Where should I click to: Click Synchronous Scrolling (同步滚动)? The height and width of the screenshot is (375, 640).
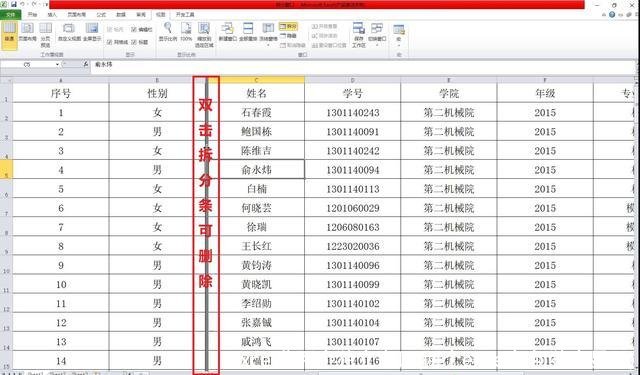coord(325,36)
